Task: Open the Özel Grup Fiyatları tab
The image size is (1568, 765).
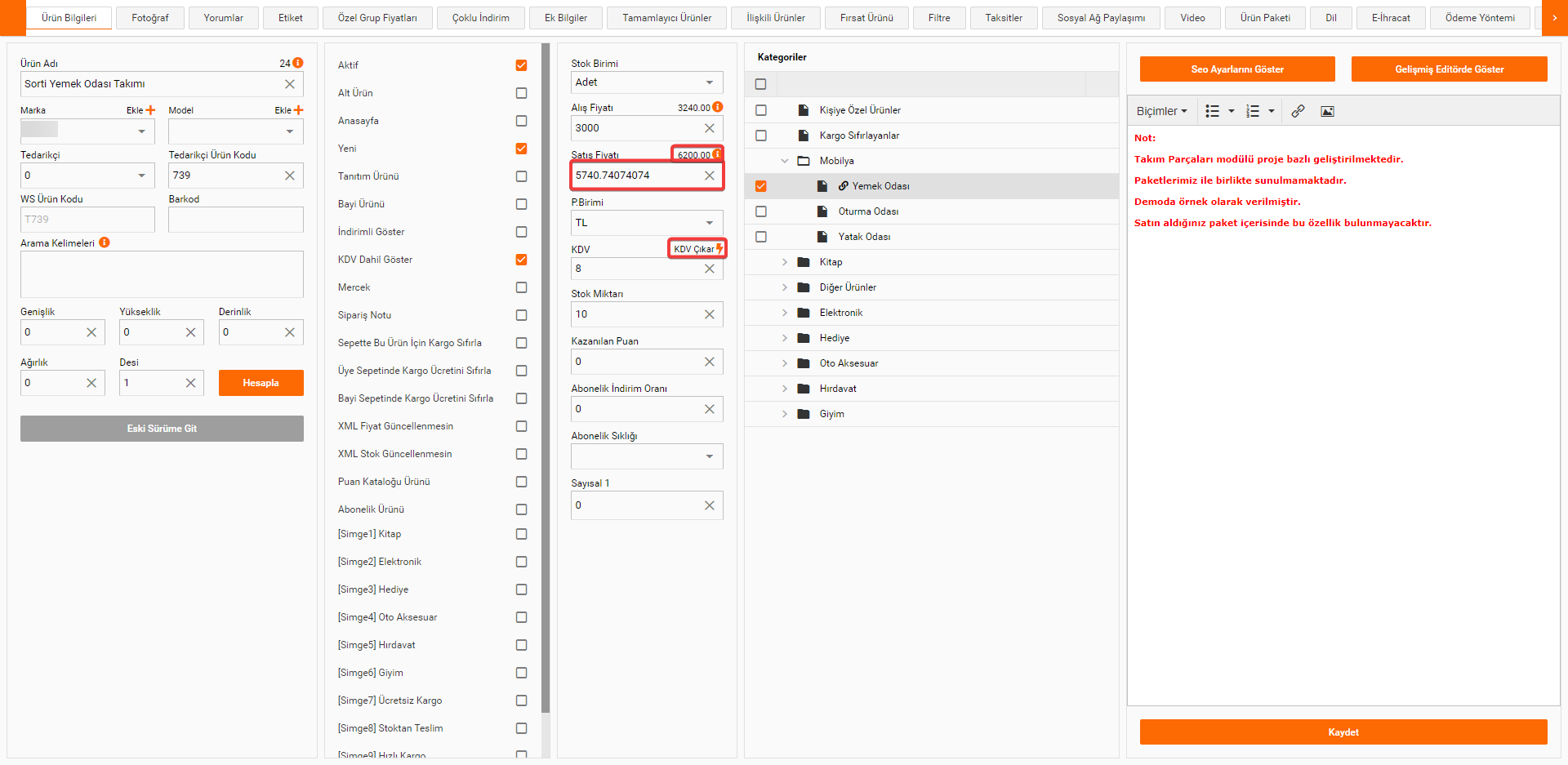Action: click(x=377, y=18)
